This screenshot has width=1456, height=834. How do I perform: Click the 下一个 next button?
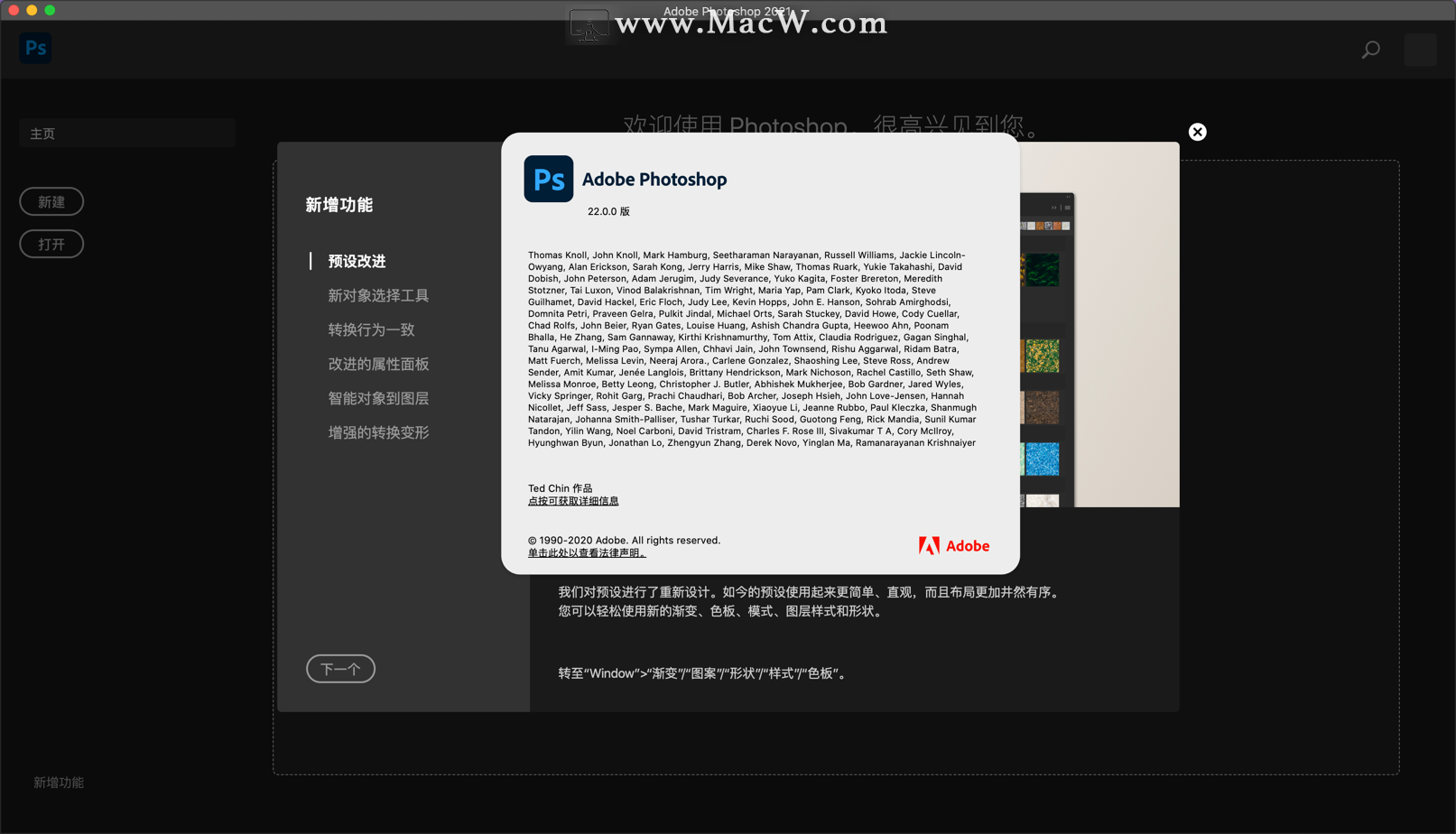click(x=340, y=669)
